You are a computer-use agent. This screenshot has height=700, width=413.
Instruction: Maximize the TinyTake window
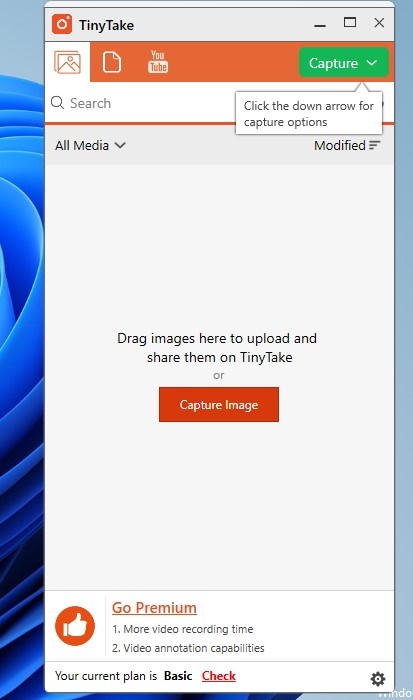tap(350, 22)
